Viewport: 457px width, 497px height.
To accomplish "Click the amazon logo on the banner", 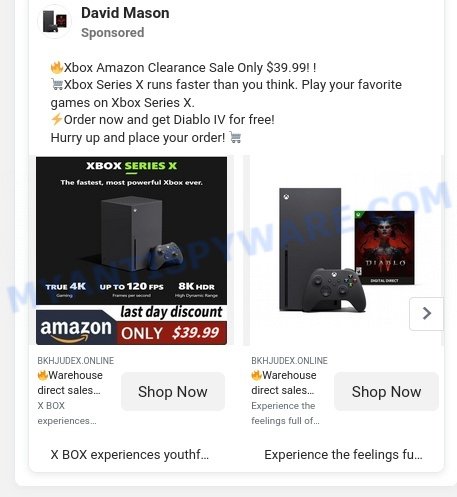I will click(x=76, y=329).
